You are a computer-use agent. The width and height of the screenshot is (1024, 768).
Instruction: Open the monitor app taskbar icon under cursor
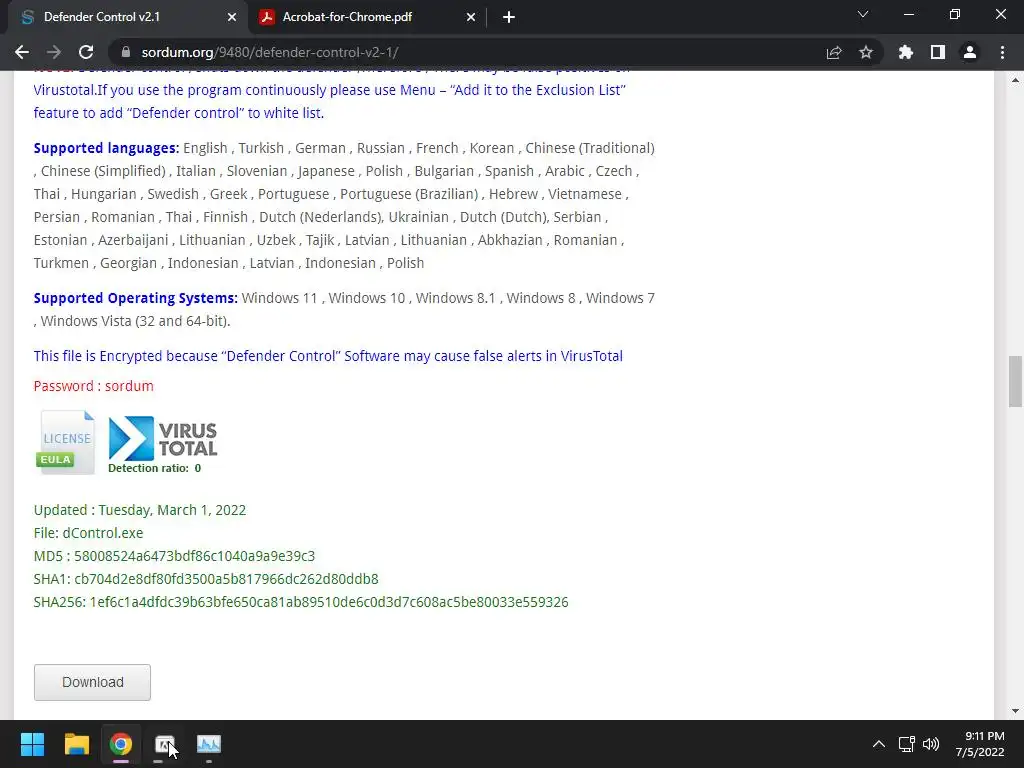pos(165,744)
